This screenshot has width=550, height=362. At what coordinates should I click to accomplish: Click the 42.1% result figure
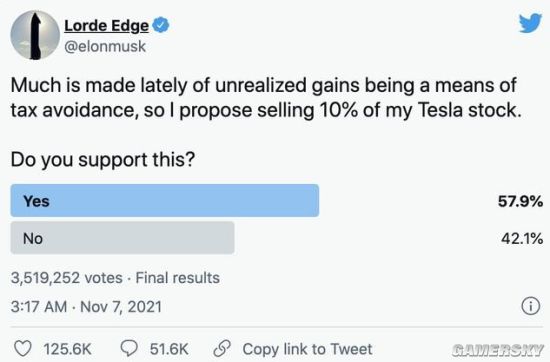pos(522,239)
